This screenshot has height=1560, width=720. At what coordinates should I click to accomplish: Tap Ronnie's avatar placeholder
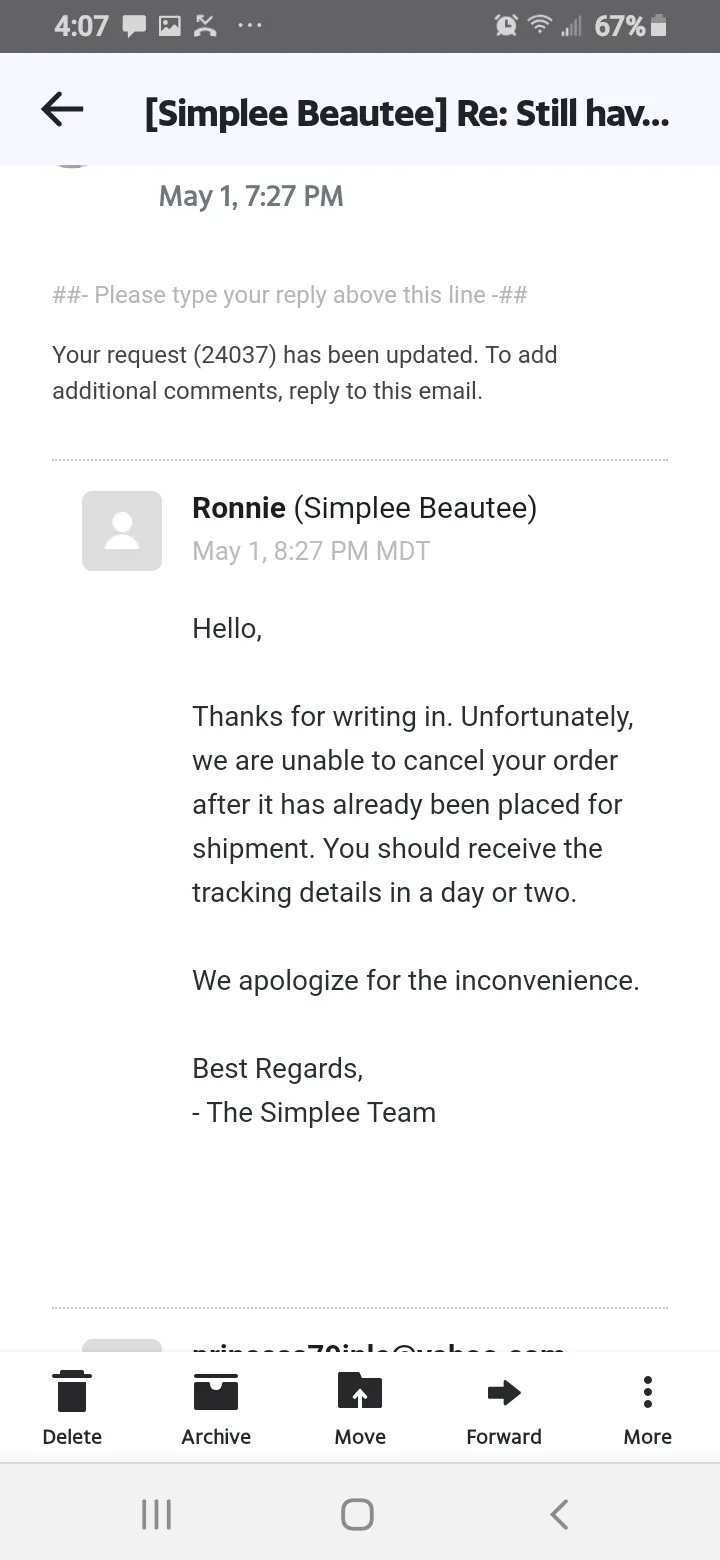[x=122, y=531]
